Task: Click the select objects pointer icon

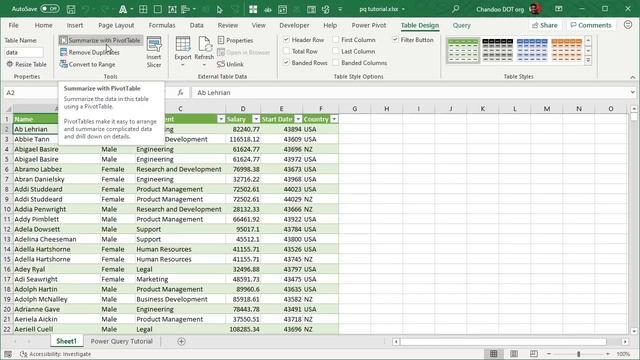Action: (220, 9)
